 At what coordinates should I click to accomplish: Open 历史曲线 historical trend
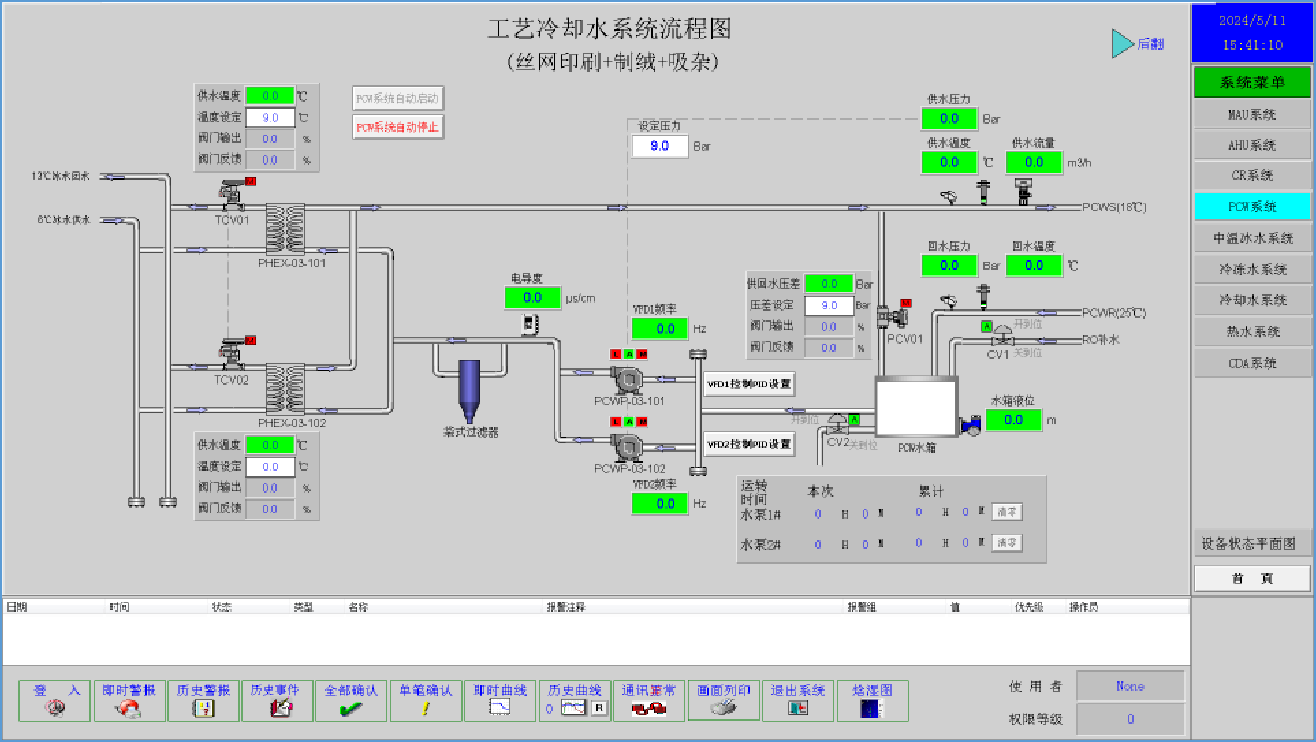(574, 701)
